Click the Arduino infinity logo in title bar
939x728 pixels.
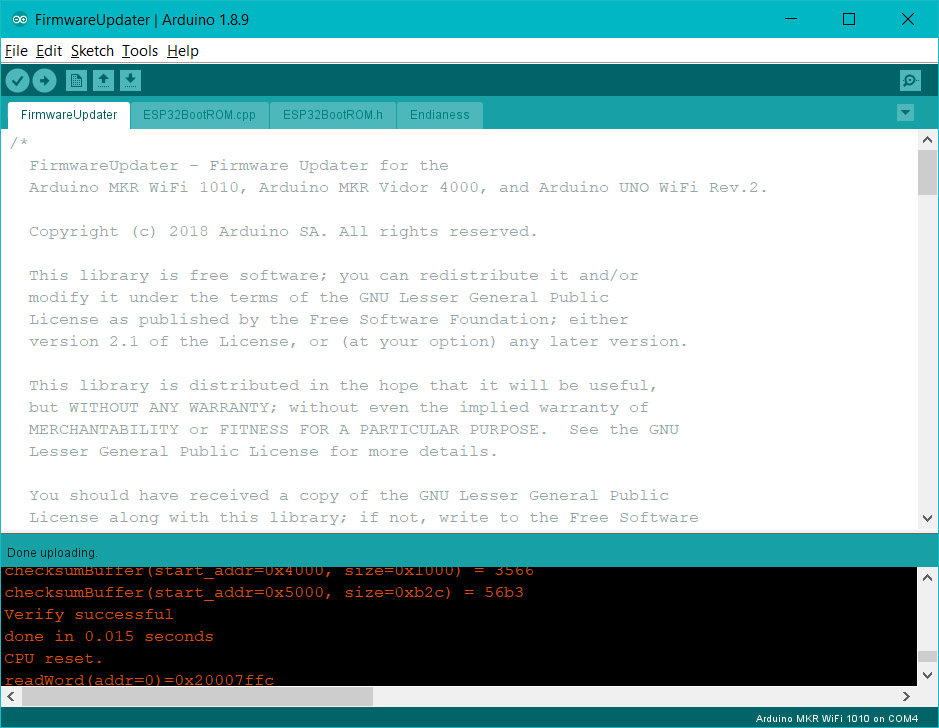pos(19,19)
